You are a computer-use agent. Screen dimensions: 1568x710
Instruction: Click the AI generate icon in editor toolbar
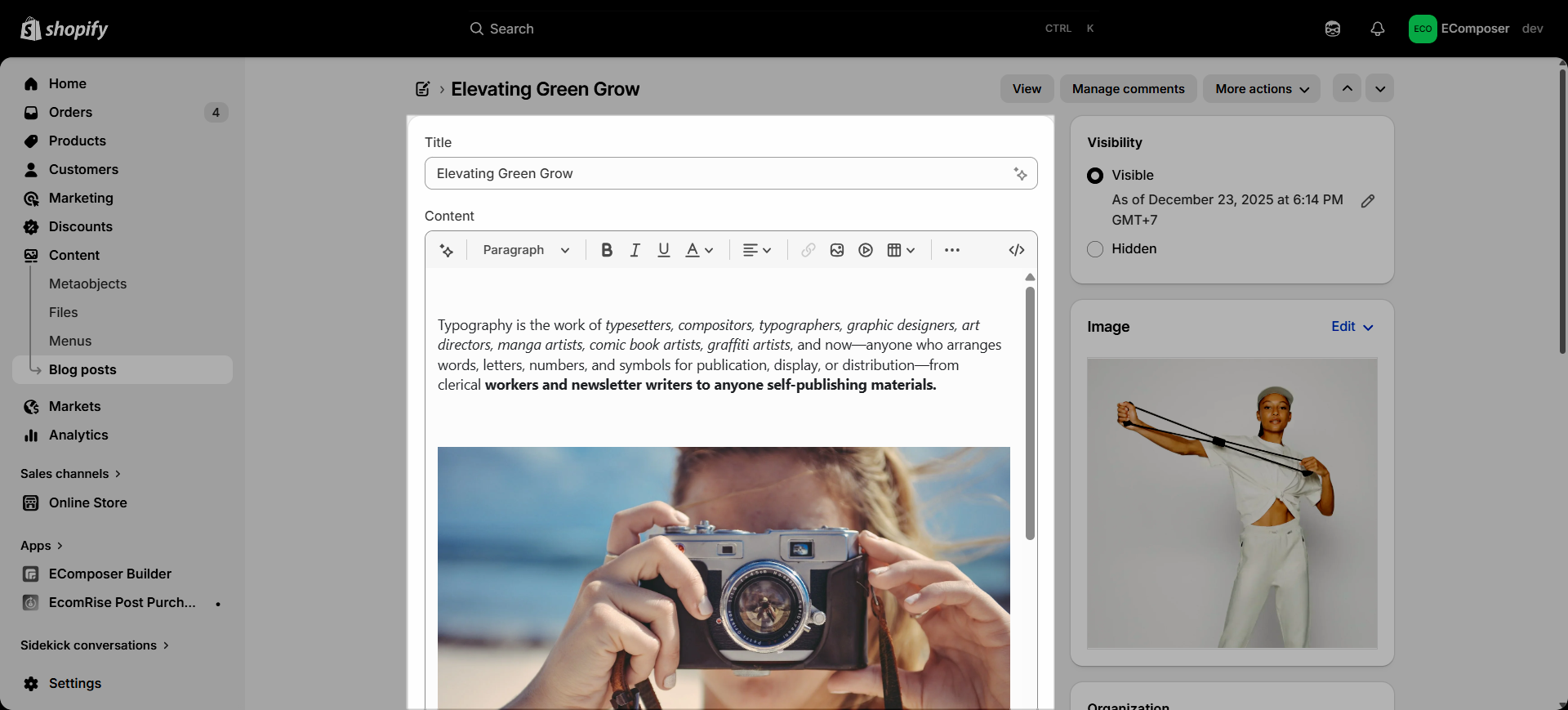coord(447,250)
